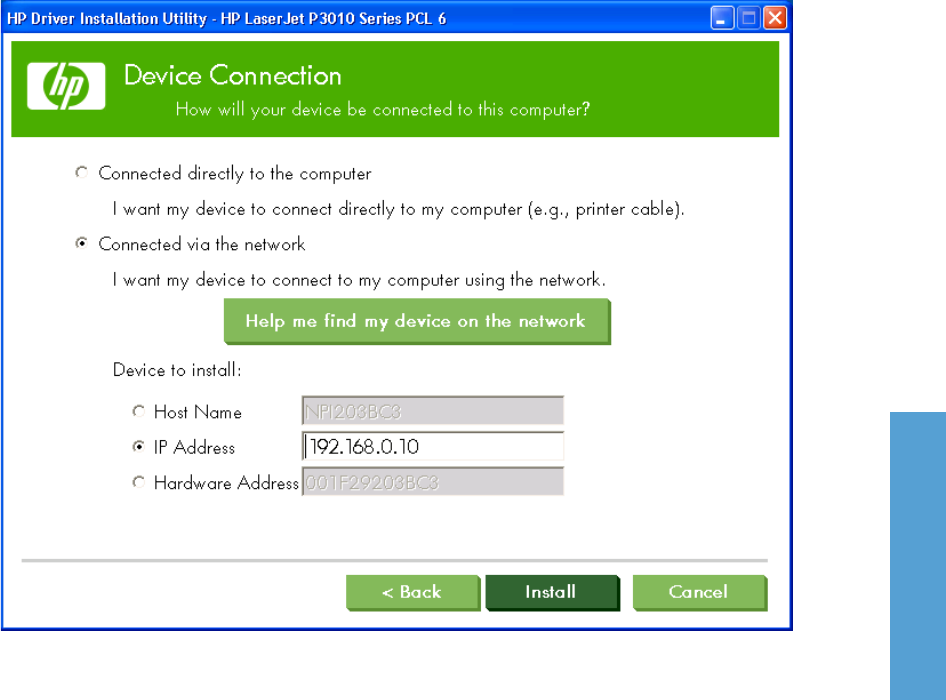Click the window title bar text
The image size is (946, 700).
(x=226, y=19)
